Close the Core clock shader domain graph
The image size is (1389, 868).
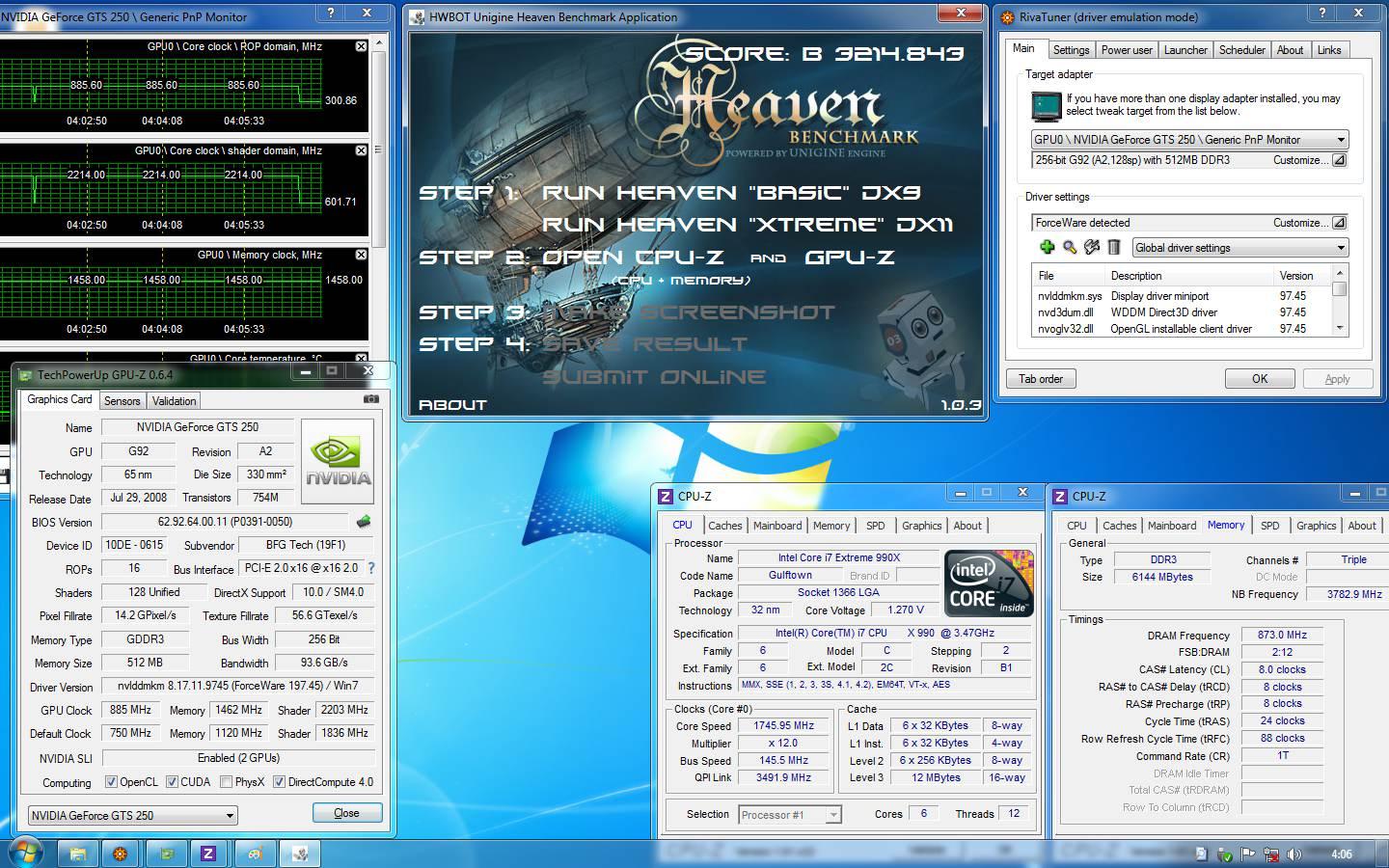361,150
